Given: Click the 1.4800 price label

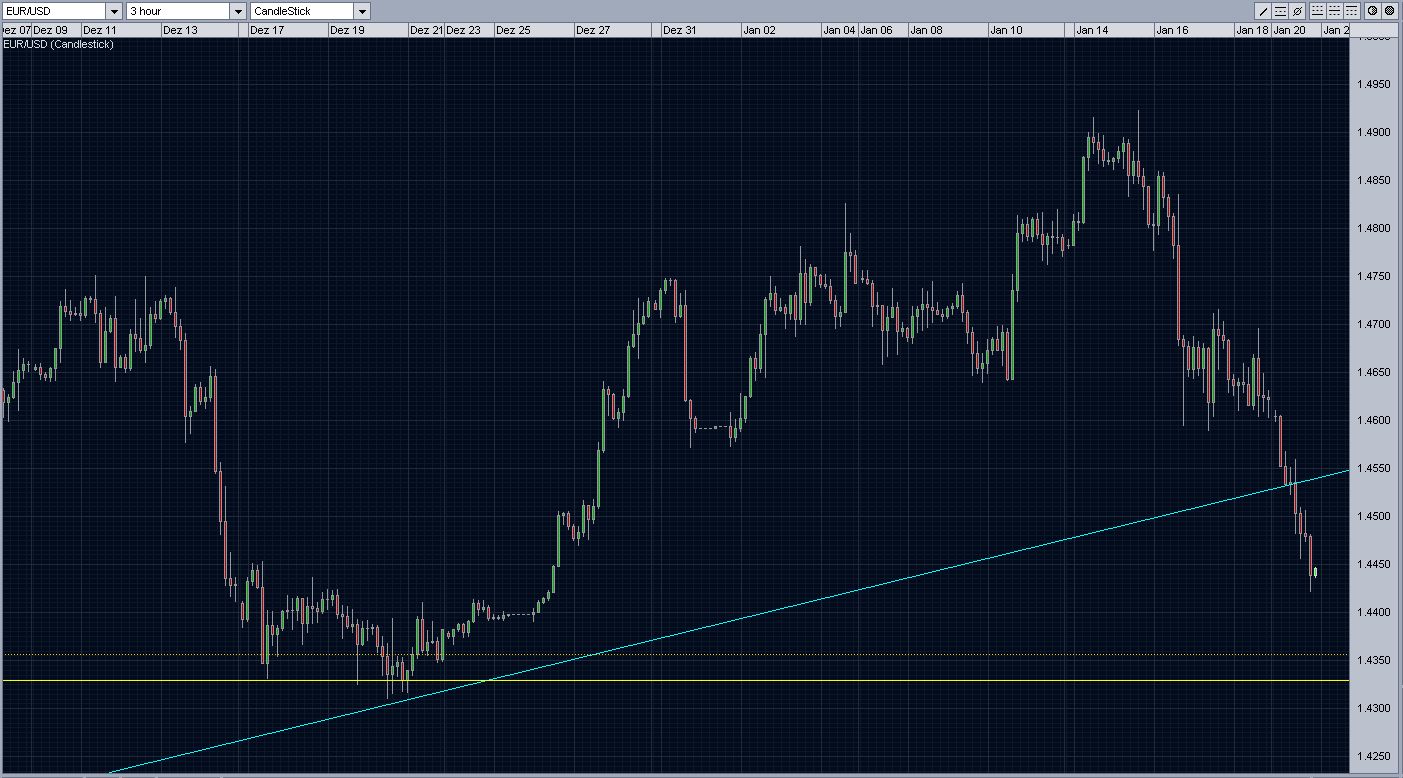Looking at the screenshot, I should (x=1375, y=228).
